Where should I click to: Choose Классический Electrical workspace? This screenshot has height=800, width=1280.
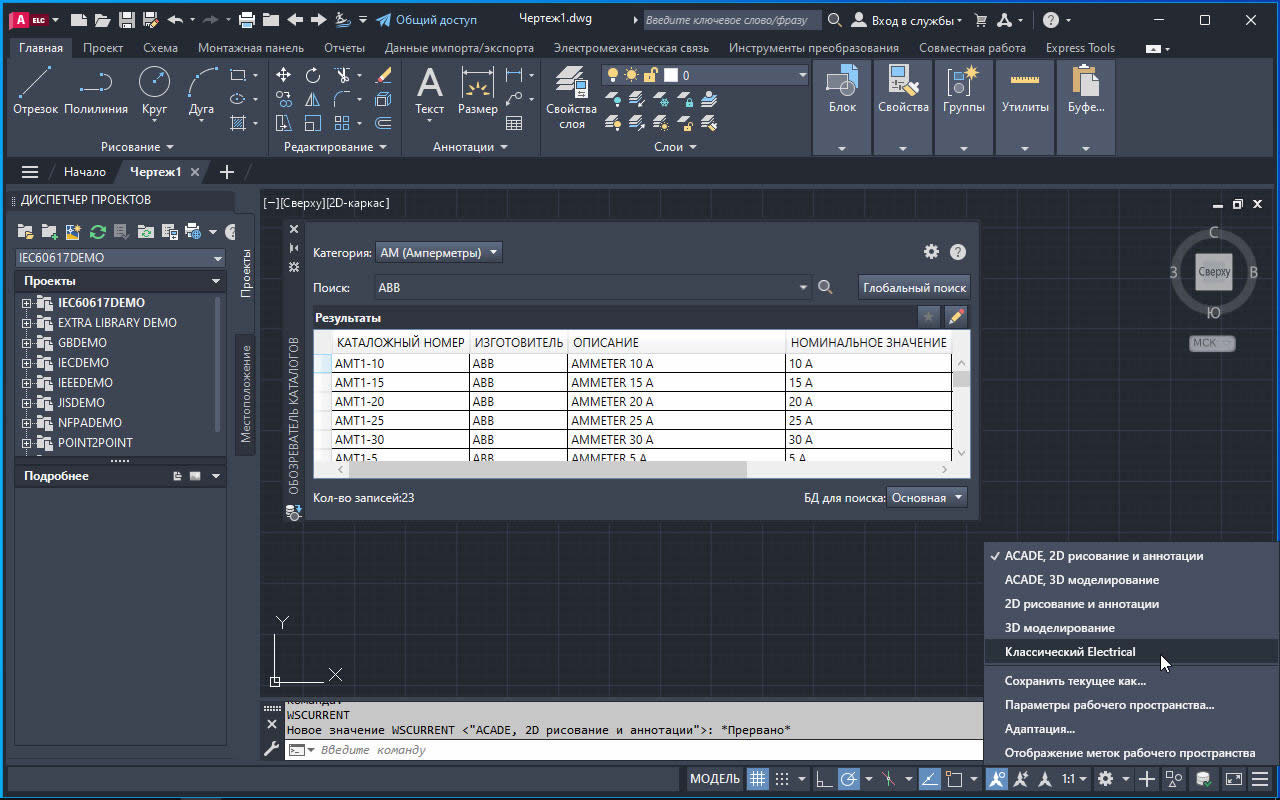[1069, 652]
